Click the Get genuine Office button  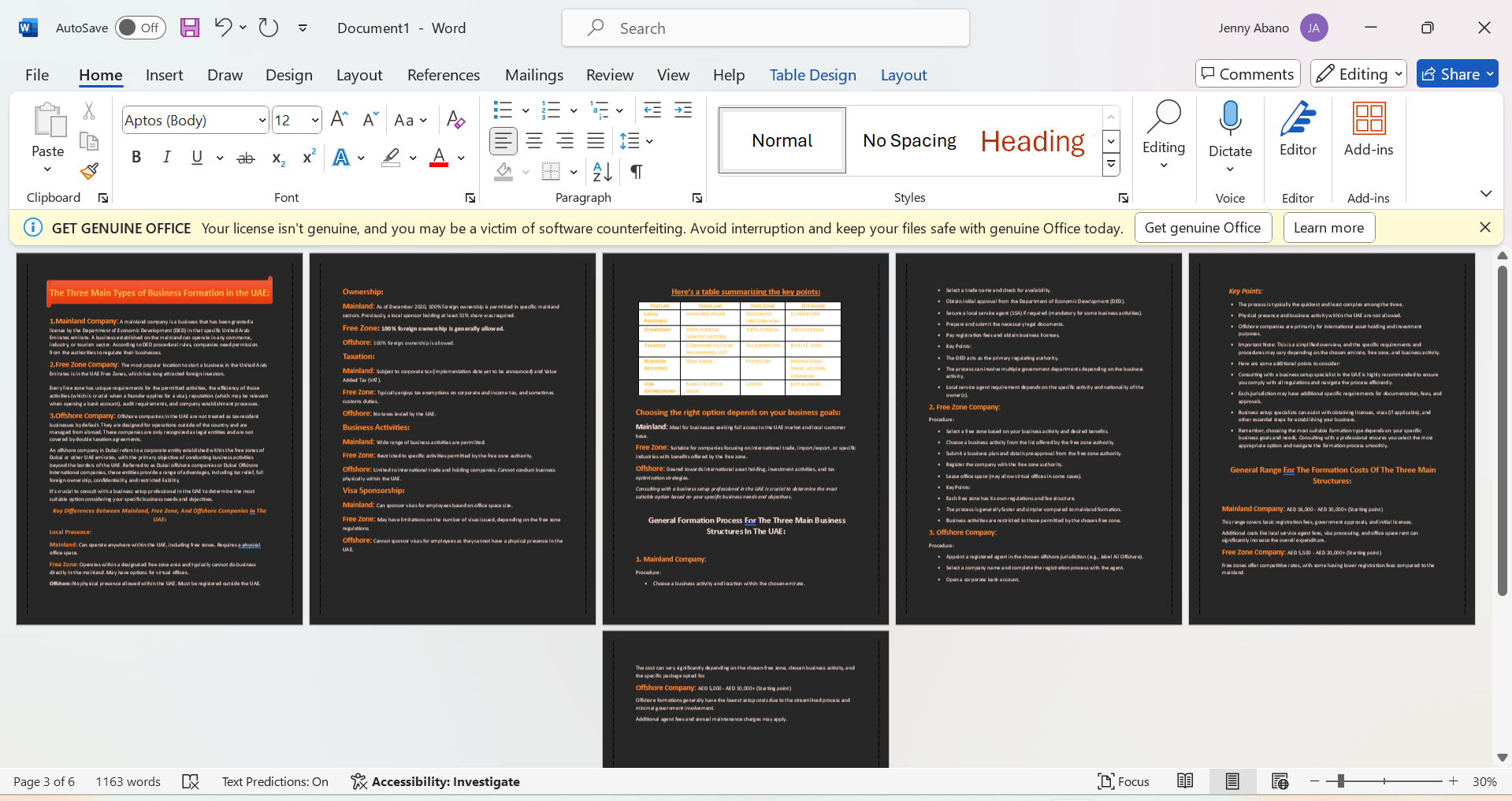(x=1202, y=228)
